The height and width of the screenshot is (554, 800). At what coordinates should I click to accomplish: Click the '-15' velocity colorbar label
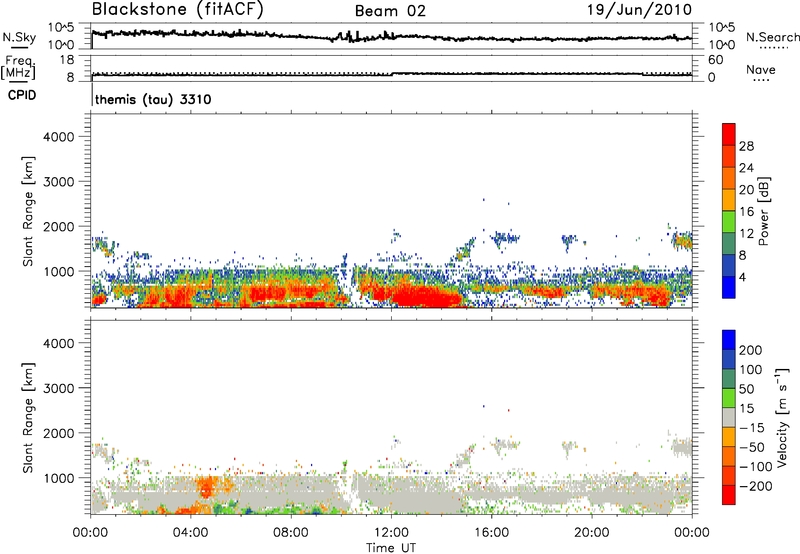(x=752, y=427)
